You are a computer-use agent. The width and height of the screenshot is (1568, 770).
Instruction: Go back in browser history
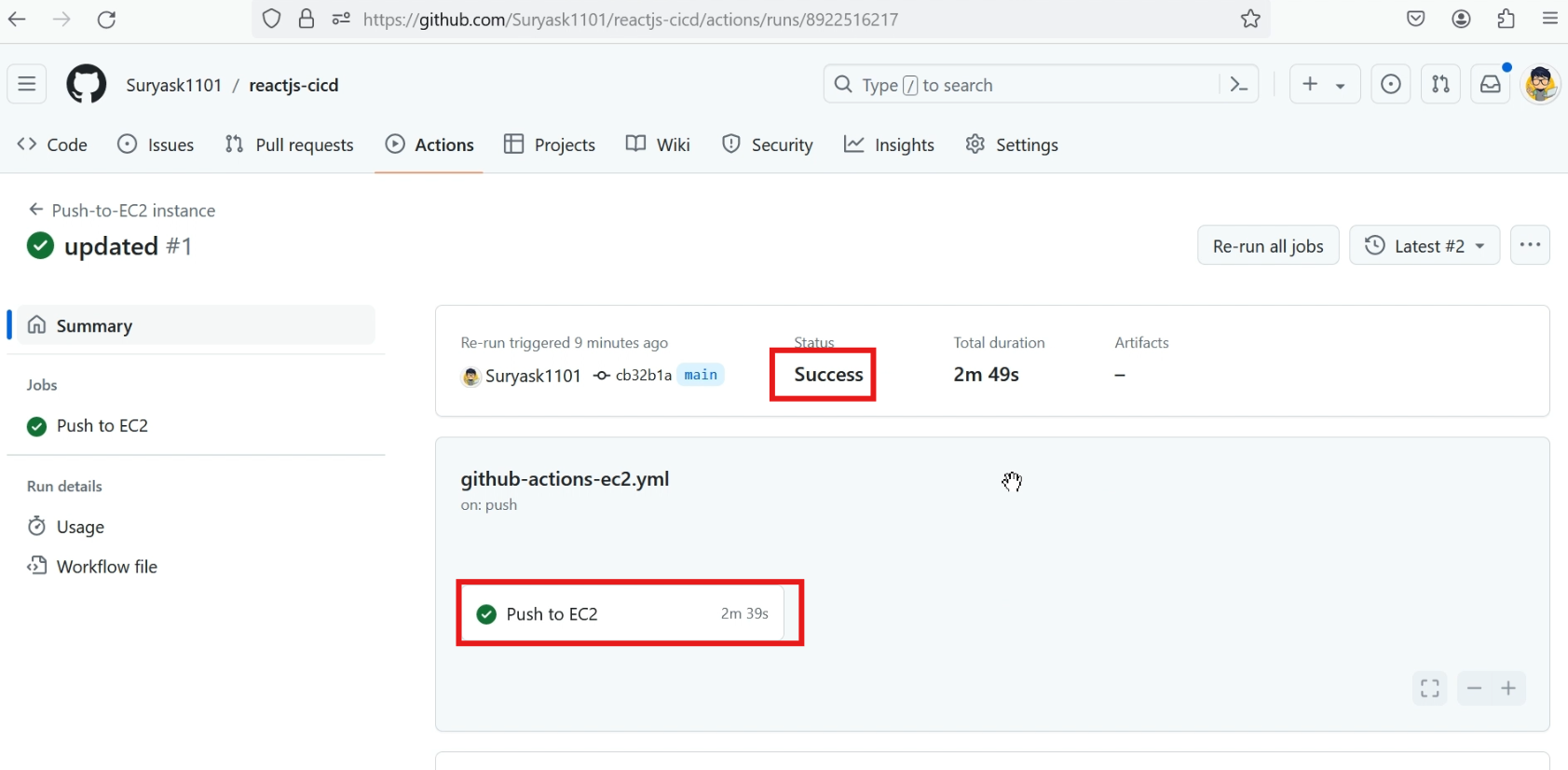point(17,19)
